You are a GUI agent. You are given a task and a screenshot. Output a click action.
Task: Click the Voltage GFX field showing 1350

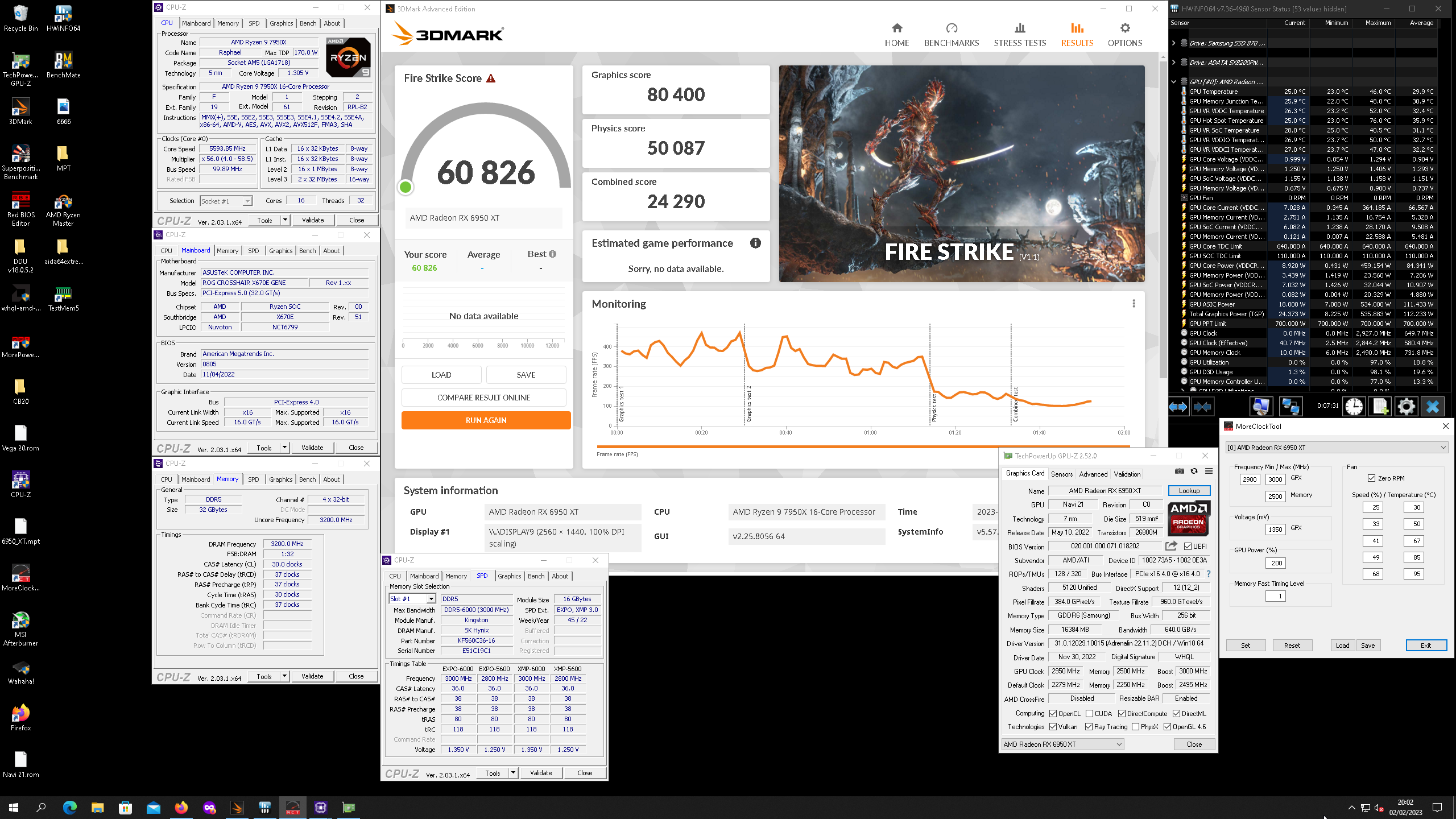point(1275,529)
